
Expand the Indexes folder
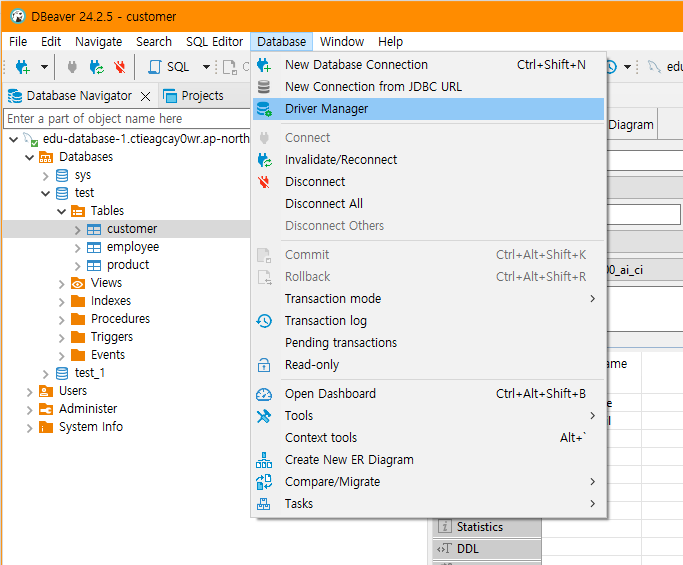tap(61, 302)
